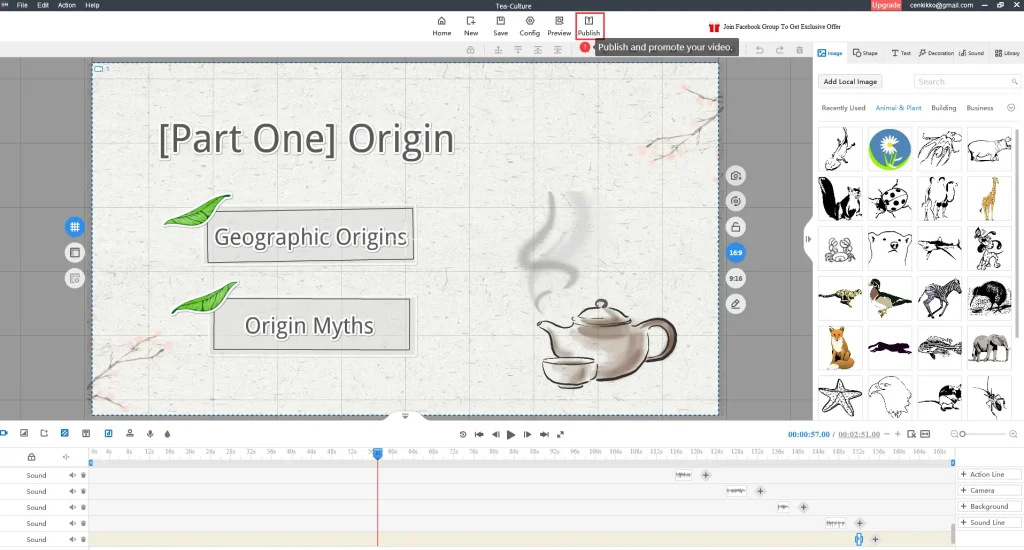
Task: Select the giraffe clipart image
Action: 989,198
